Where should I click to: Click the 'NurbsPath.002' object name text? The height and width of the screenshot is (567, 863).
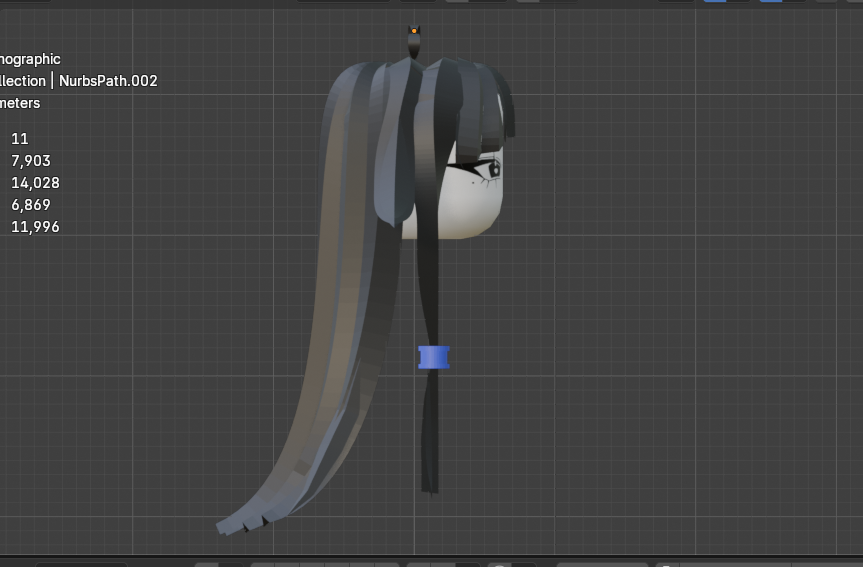(x=108, y=81)
